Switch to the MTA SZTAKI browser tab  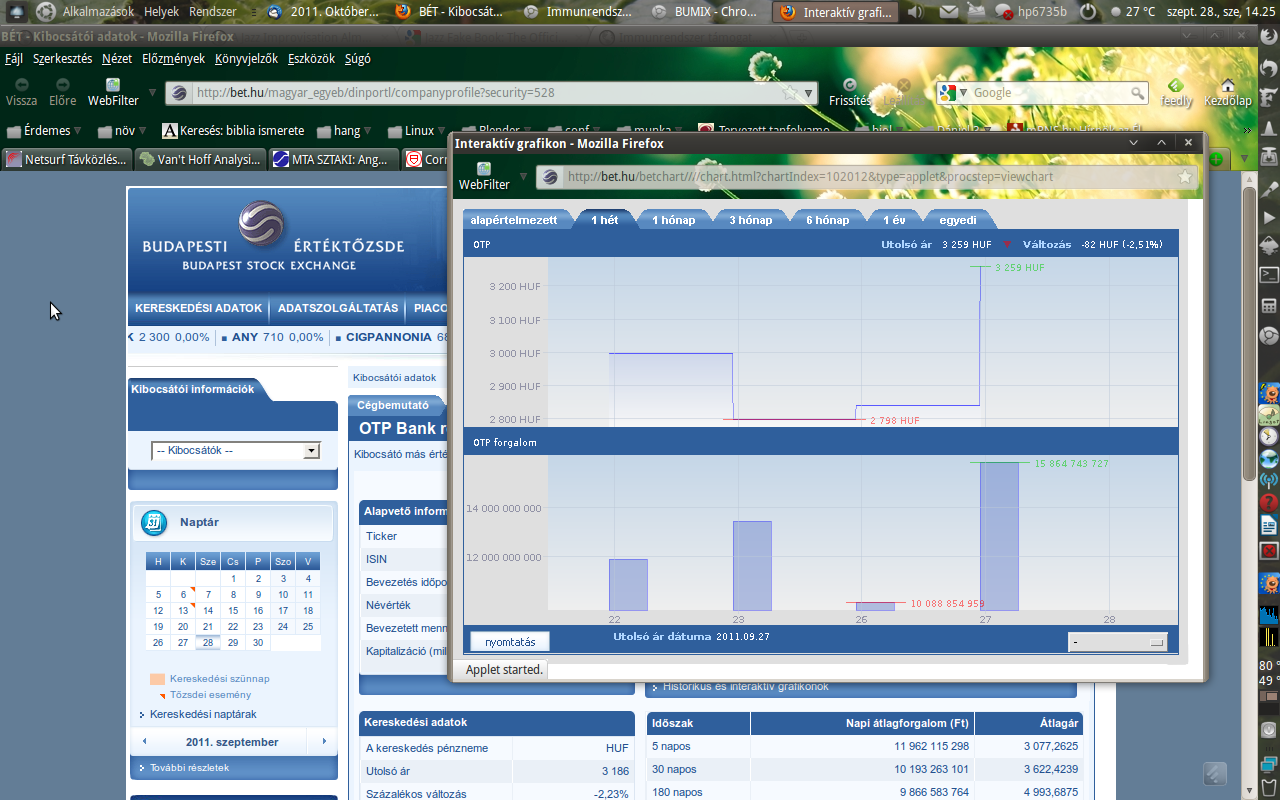[x=332, y=159]
